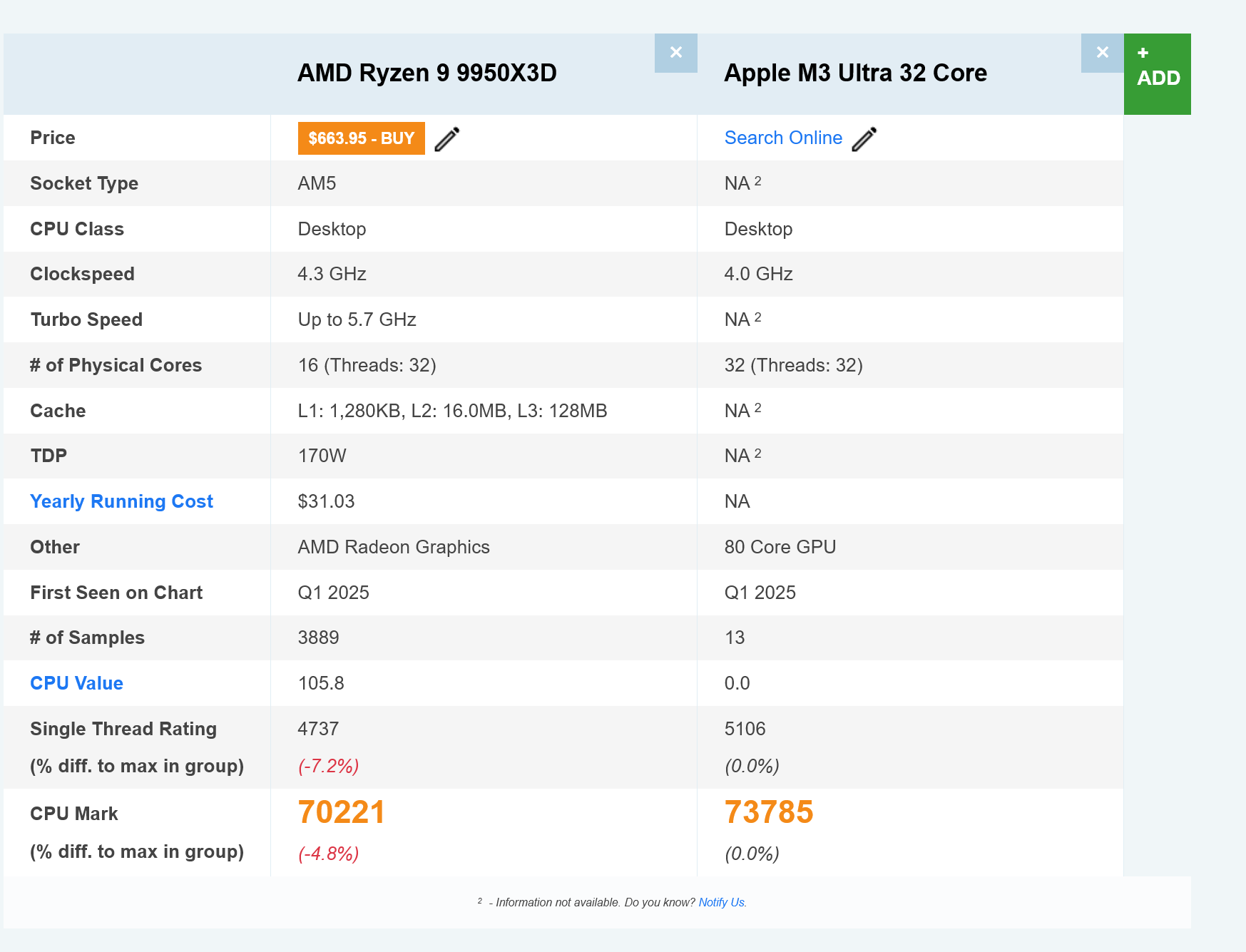Screen dimensions: 1246x952
Task: Follow the CPU Value link
Action: tap(76, 683)
